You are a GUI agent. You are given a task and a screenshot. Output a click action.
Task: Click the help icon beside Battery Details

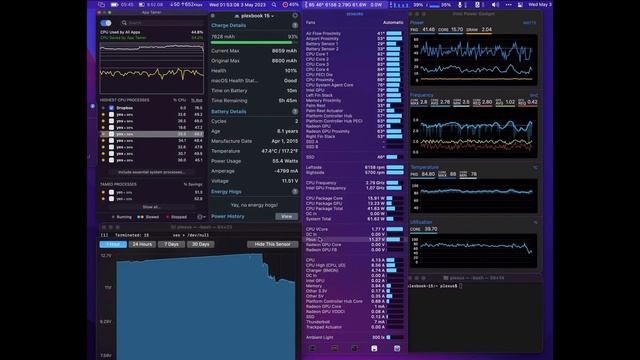(295, 111)
